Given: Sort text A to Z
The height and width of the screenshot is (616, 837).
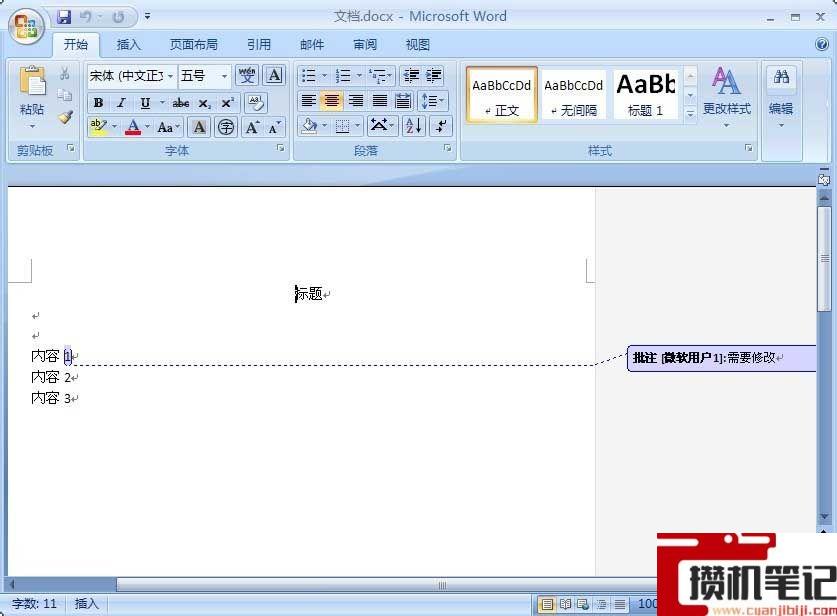Looking at the screenshot, I should point(414,126).
